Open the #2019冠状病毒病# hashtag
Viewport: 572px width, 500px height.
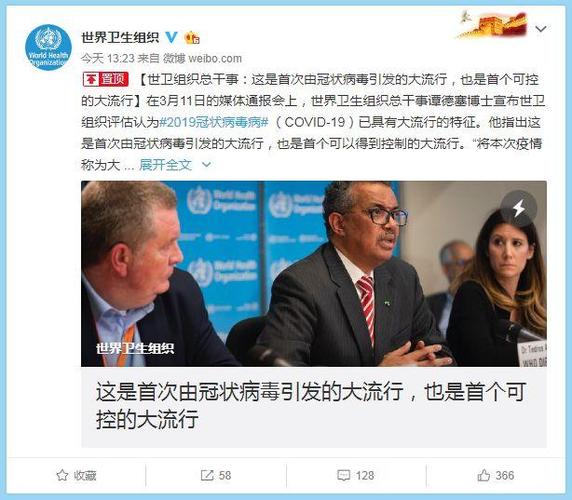point(214,122)
